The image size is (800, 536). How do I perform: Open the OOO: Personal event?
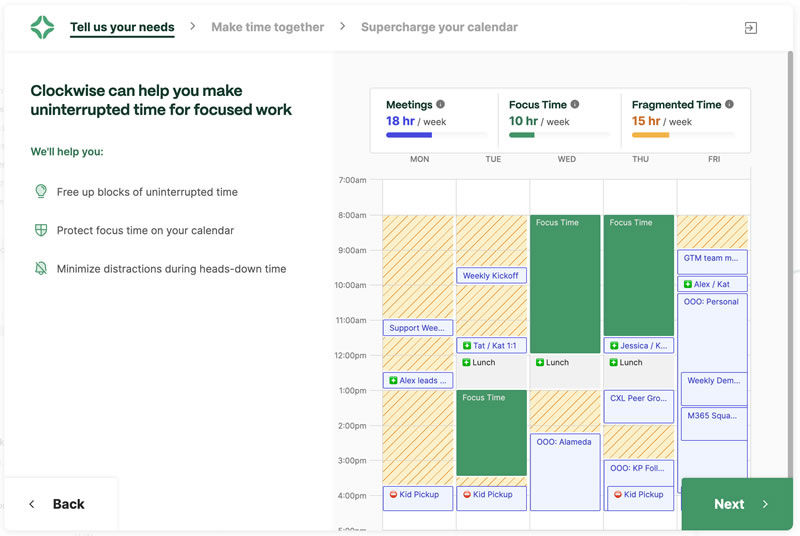712,331
